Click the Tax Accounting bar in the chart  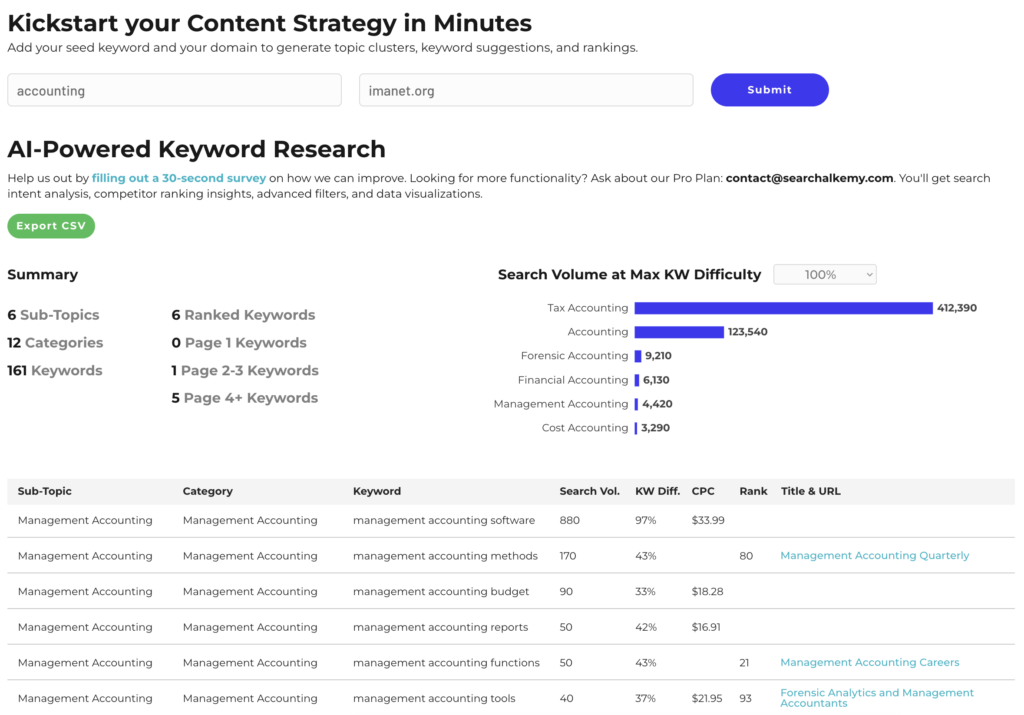(783, 308)
